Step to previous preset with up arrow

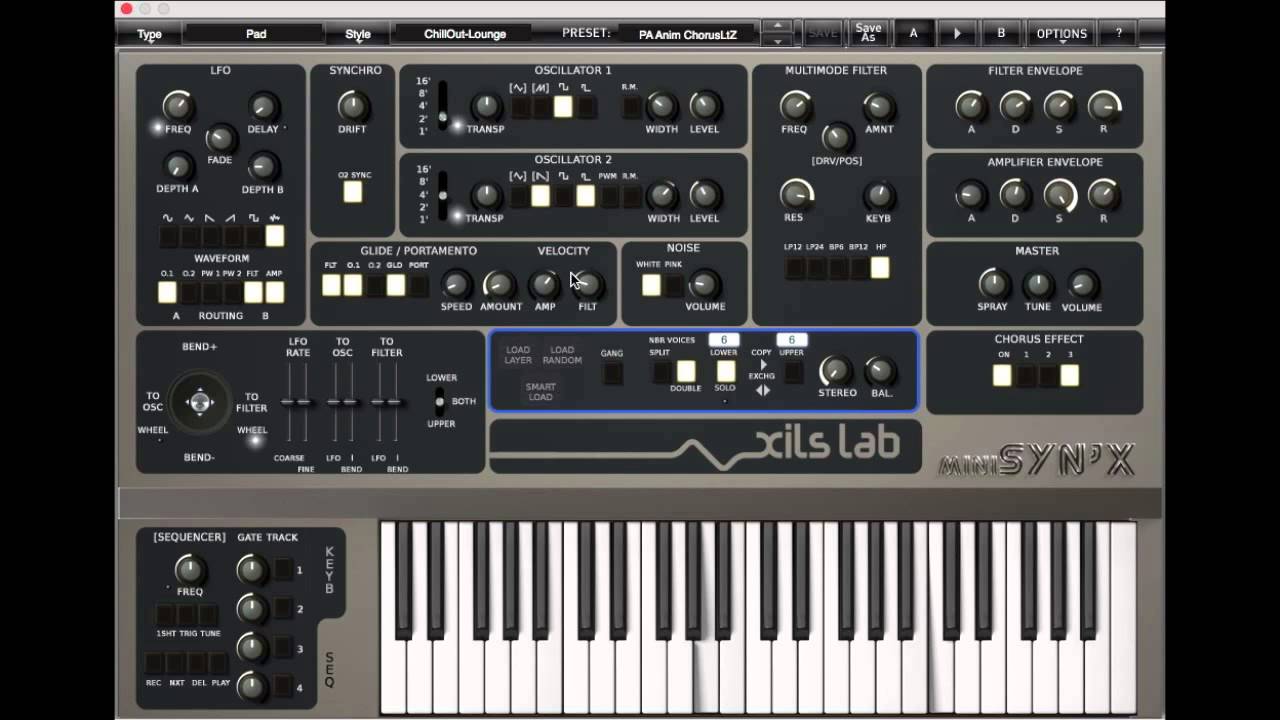[777, 26]
